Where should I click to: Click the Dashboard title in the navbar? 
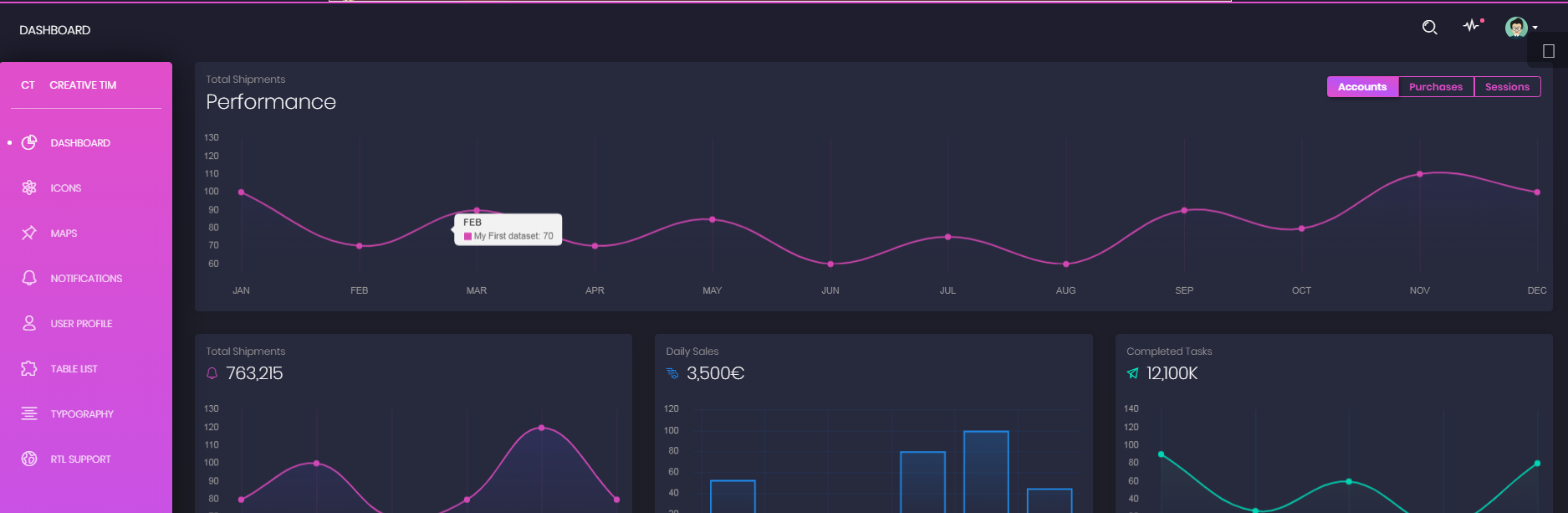click(x=55, y=30)
